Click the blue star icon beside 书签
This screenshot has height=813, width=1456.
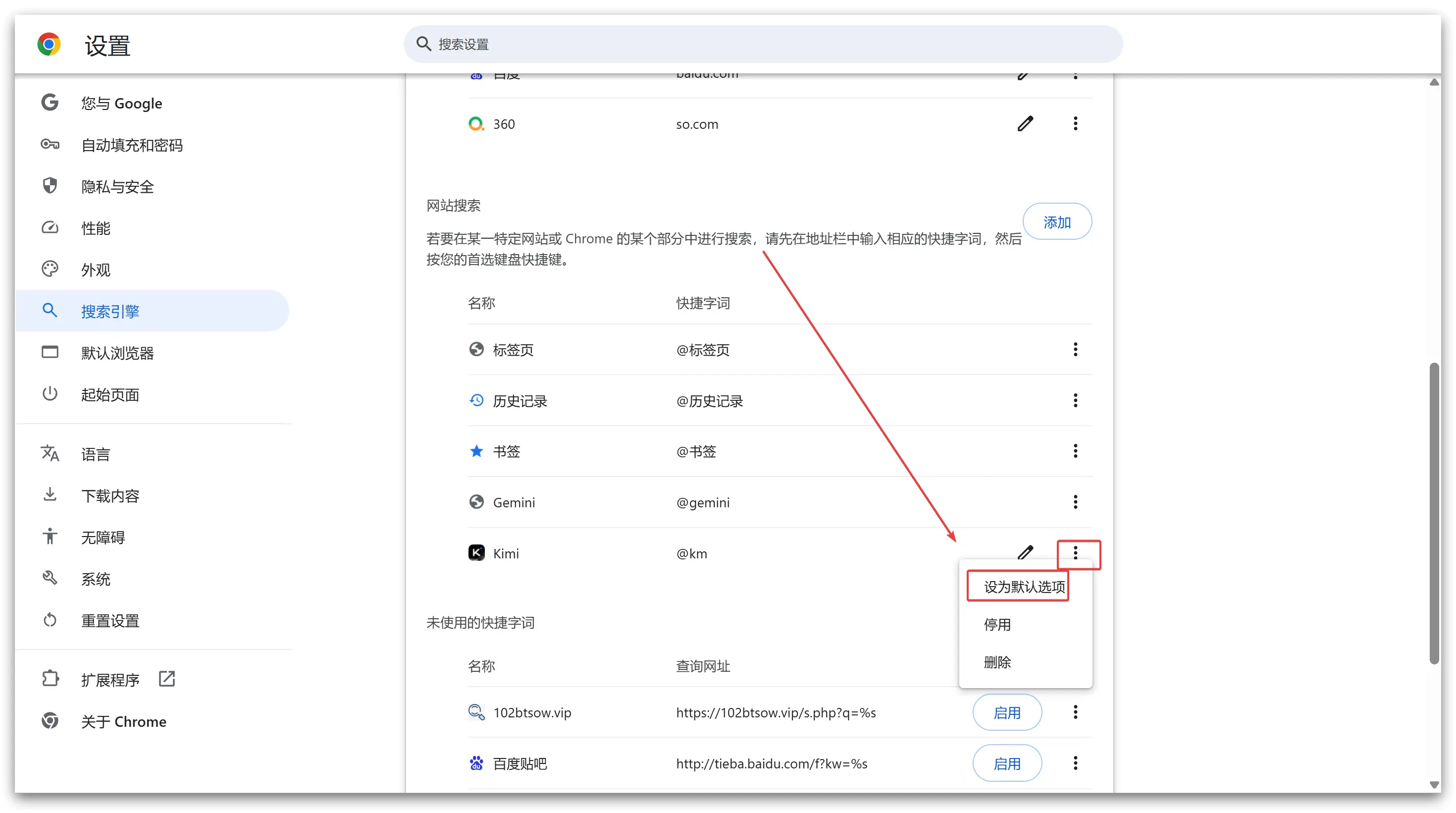click(476, 451)
